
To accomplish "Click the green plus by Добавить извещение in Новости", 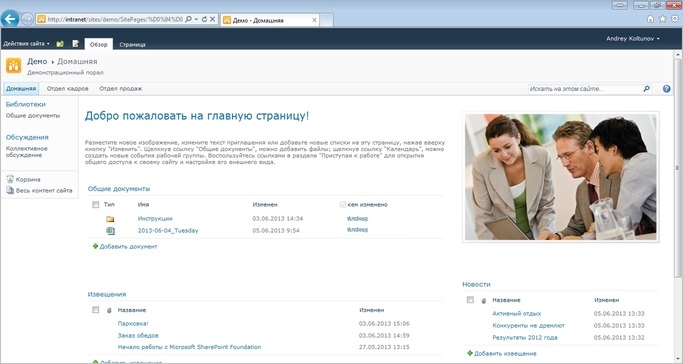I will coord(470,354).
